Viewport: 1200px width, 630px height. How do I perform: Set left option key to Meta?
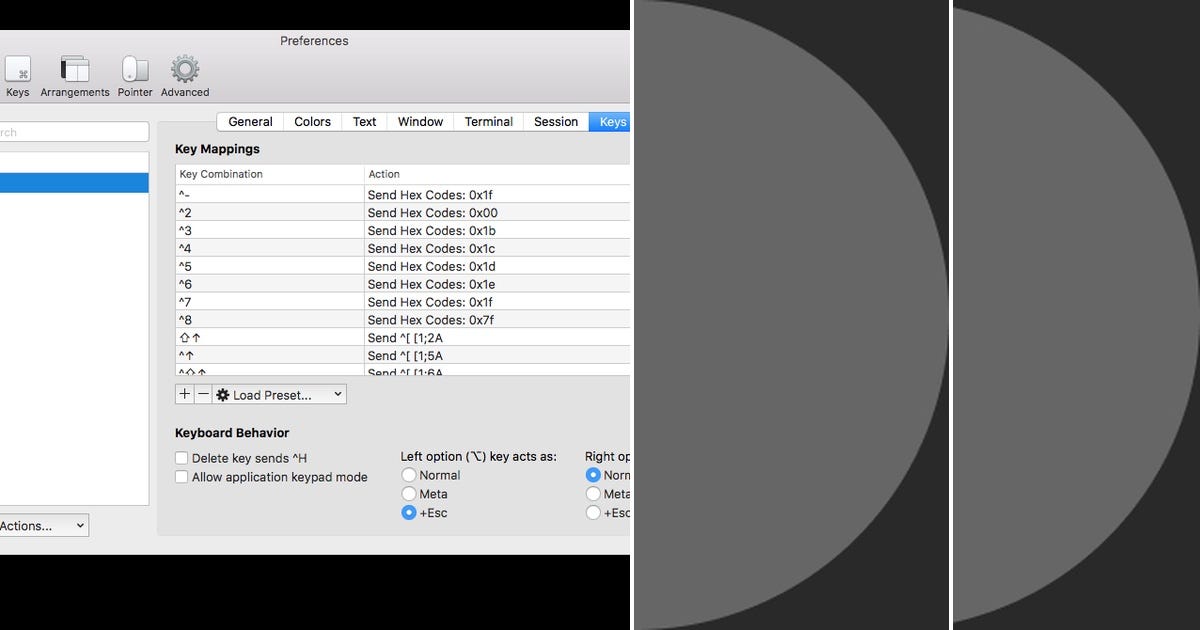408,494
